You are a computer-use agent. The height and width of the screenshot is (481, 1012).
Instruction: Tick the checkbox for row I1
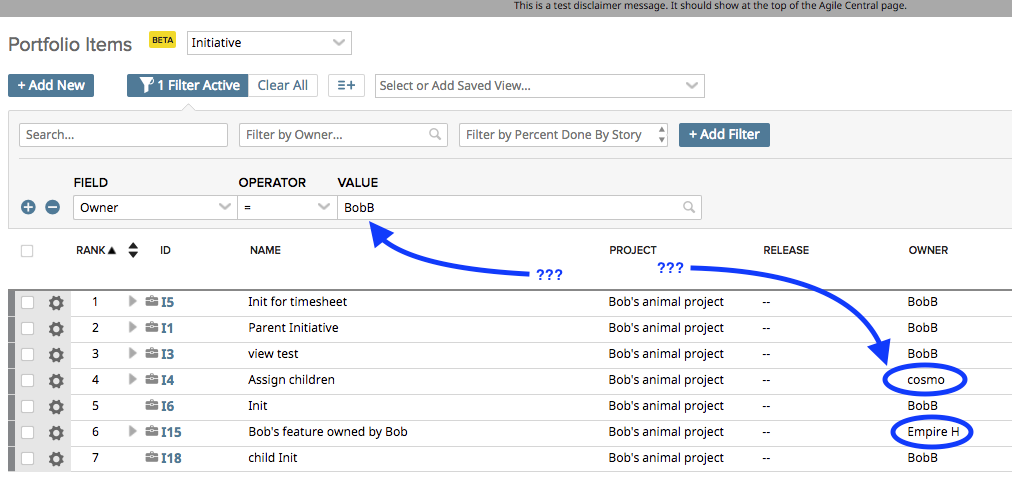coord(27,328)
